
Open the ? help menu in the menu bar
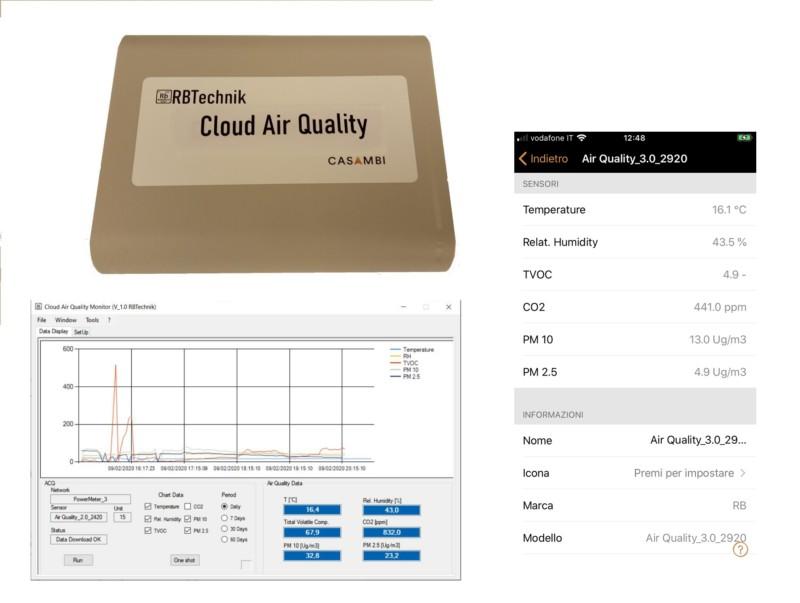coord(109,320)
